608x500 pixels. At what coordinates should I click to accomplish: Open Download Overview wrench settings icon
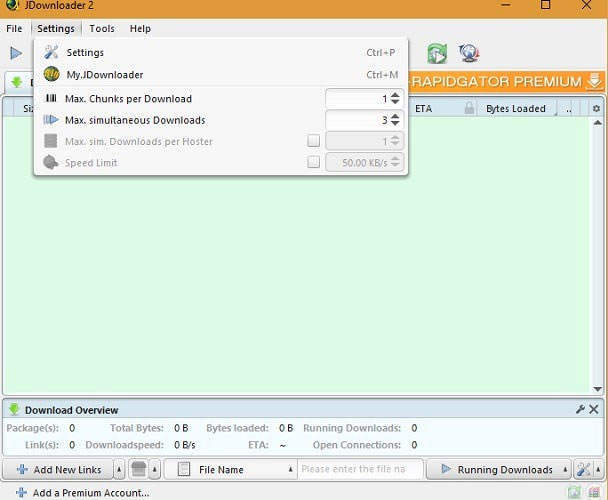point(580,409)
